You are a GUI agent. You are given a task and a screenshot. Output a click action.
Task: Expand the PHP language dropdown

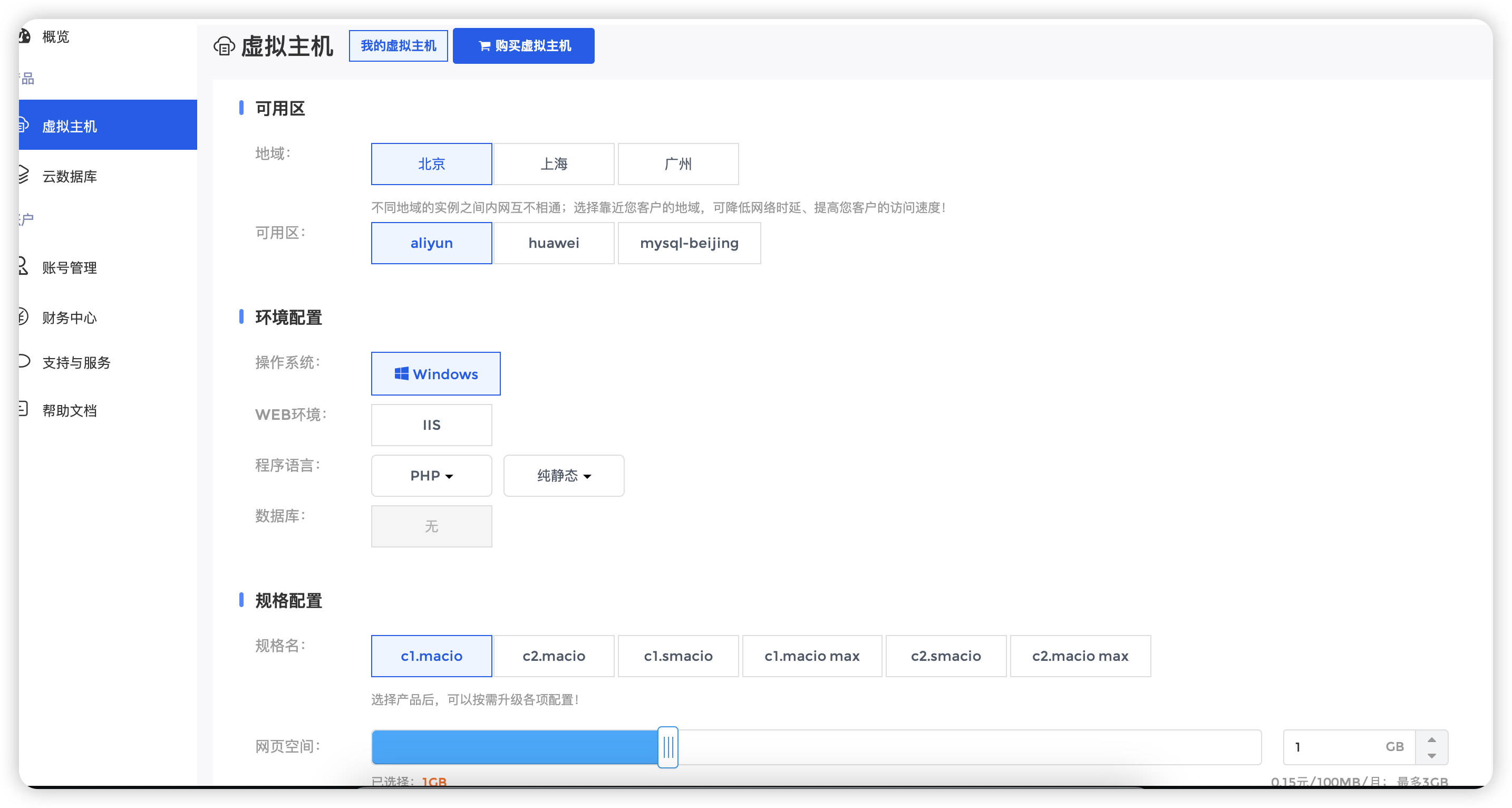[x=431, y=476]
